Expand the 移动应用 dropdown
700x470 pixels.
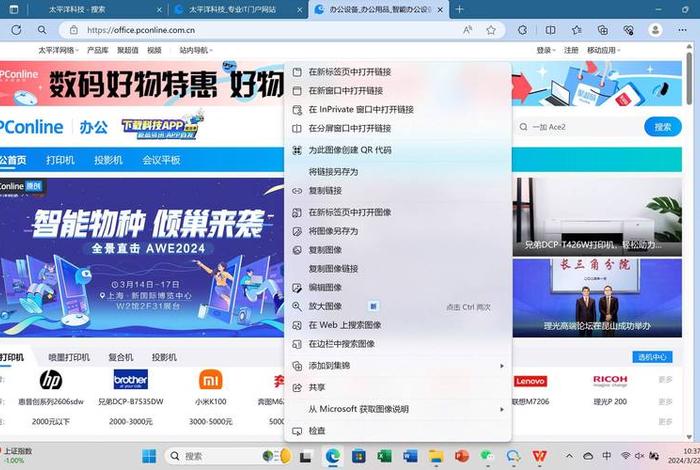click(604, 50)
